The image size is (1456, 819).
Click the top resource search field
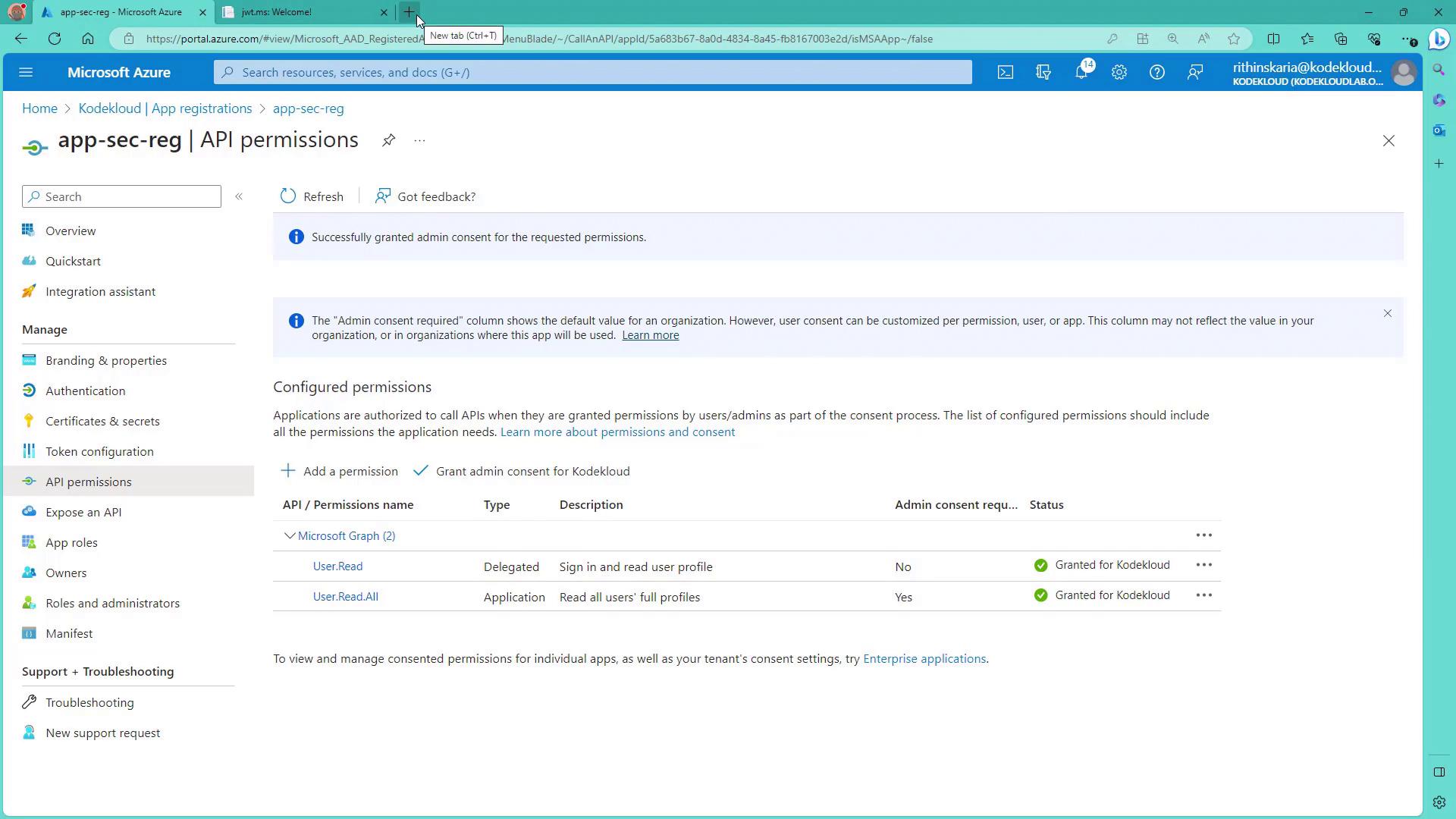591,72
